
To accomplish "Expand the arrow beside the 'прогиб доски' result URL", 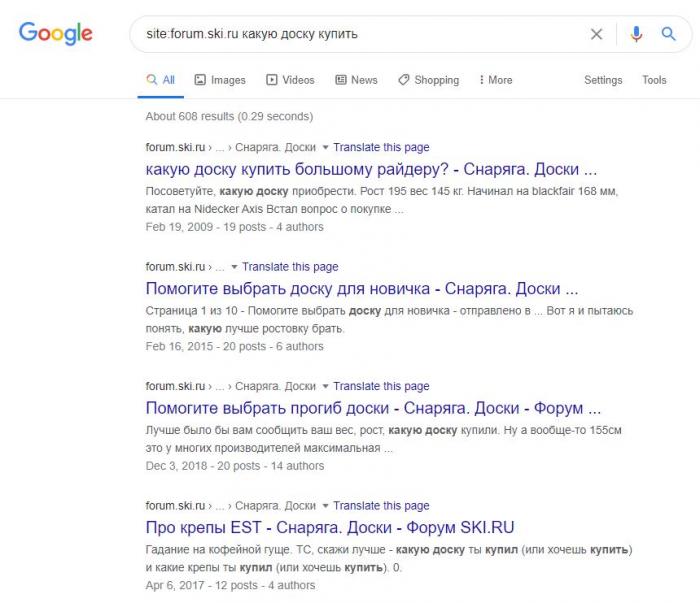I will pos(325,386).
